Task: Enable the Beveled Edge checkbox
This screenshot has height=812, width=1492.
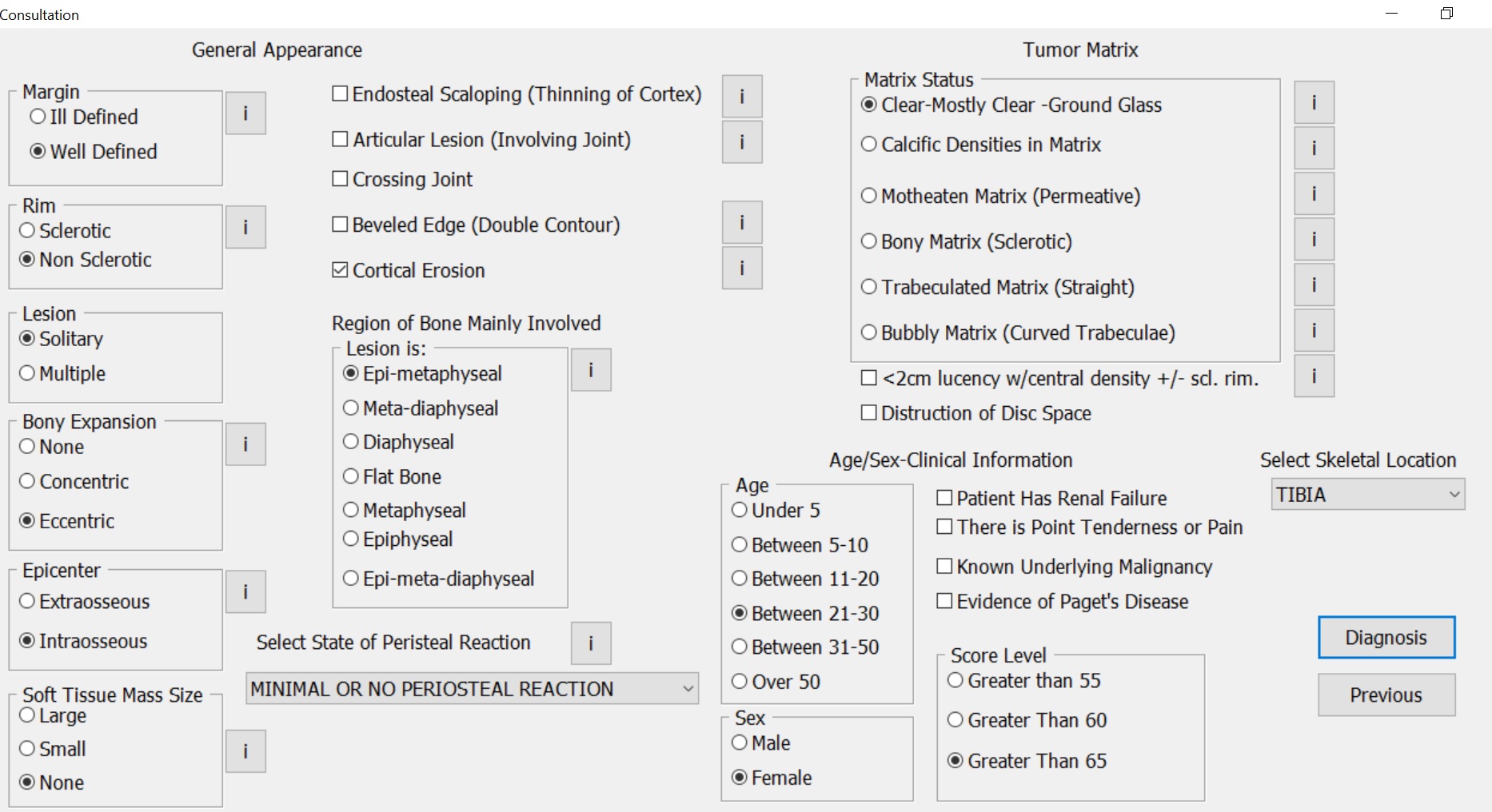Action: click(x=340, y=225)
